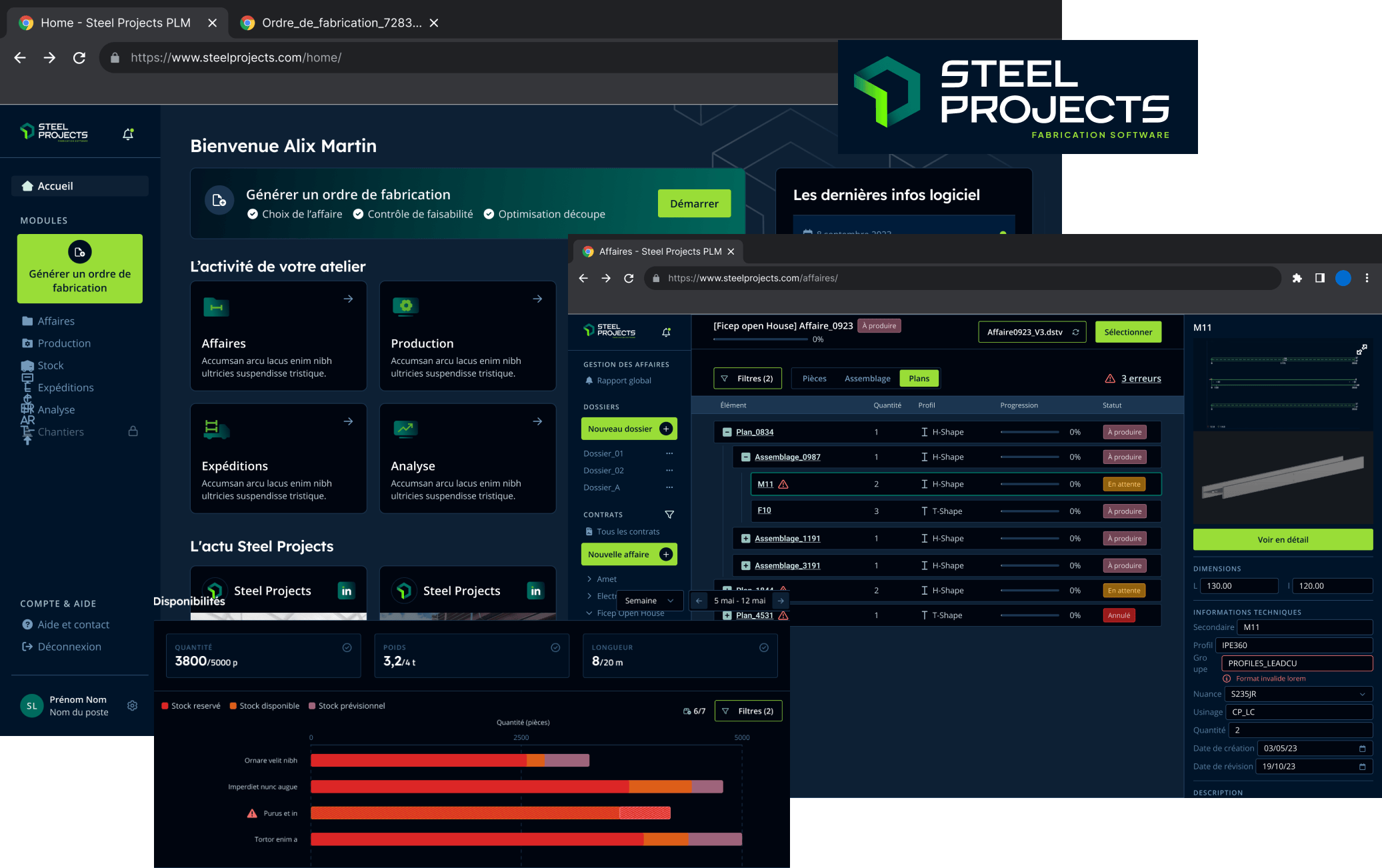The image size is (1382, 868).
Task: Collapse the Plan_0834 tree row
Action: 727,432
